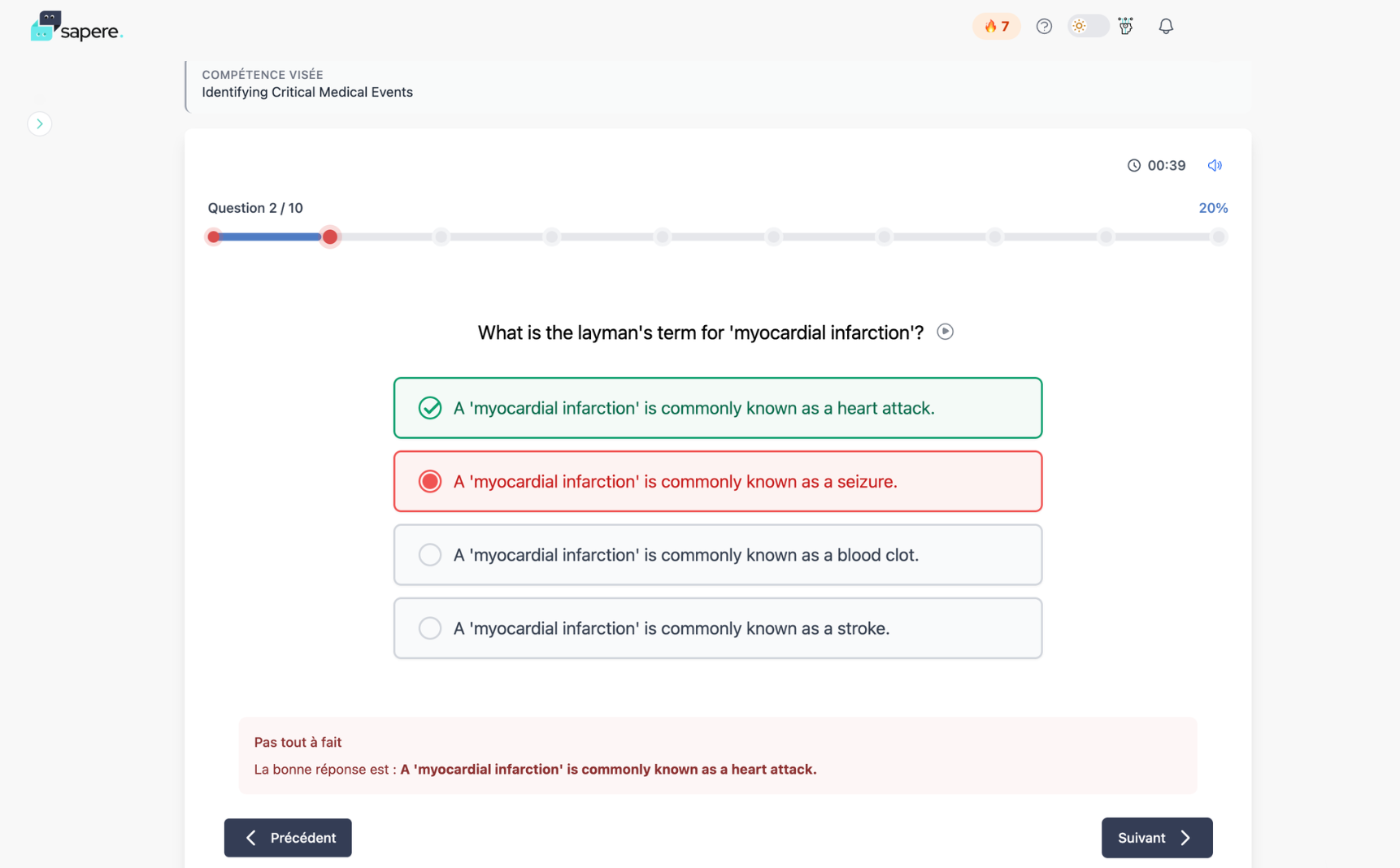Continue with the Suivant button
Viewport: 1400px width, 868px height.
coord(1157,837)
